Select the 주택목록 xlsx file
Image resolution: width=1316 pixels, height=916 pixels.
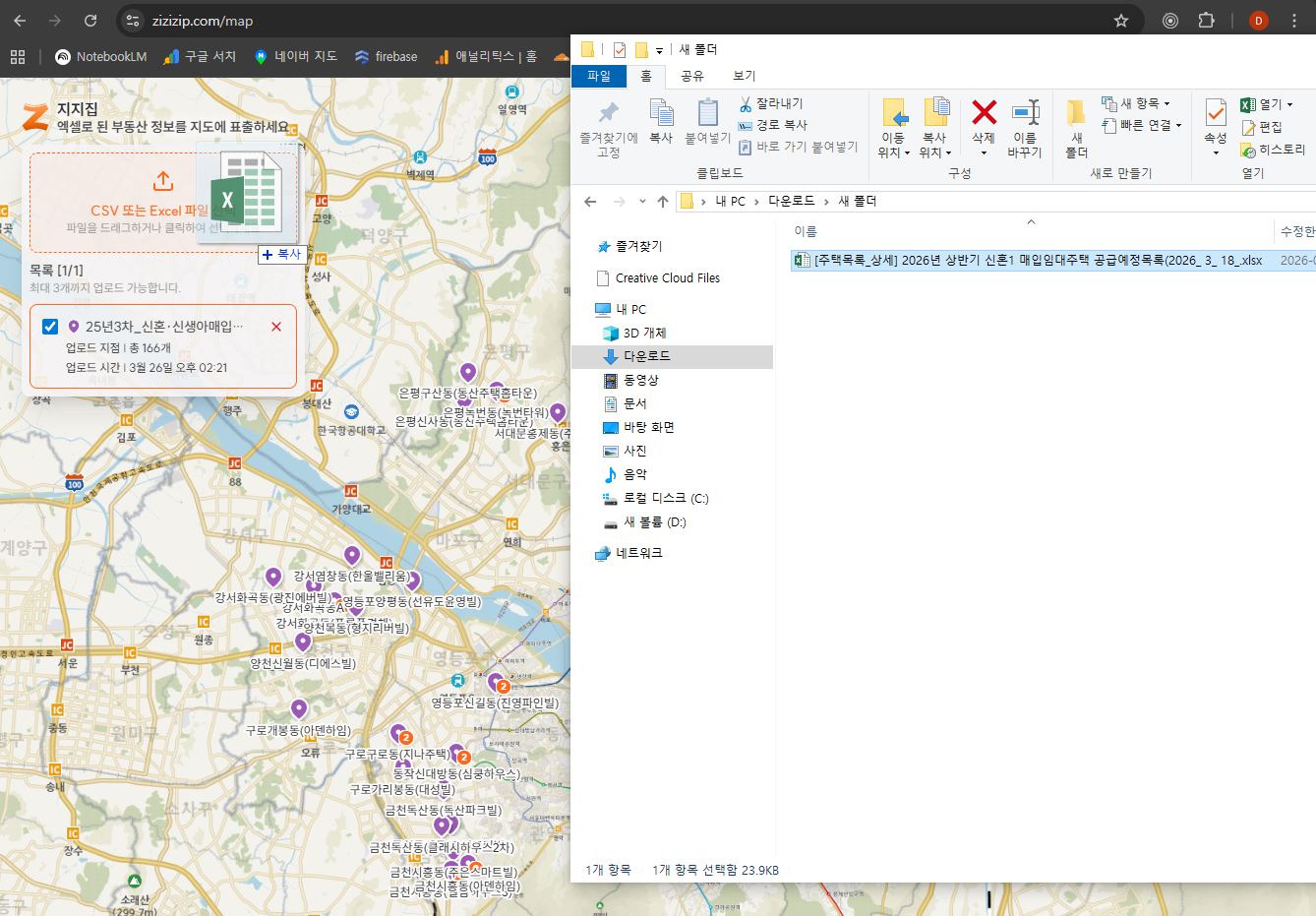point(1038,260)
